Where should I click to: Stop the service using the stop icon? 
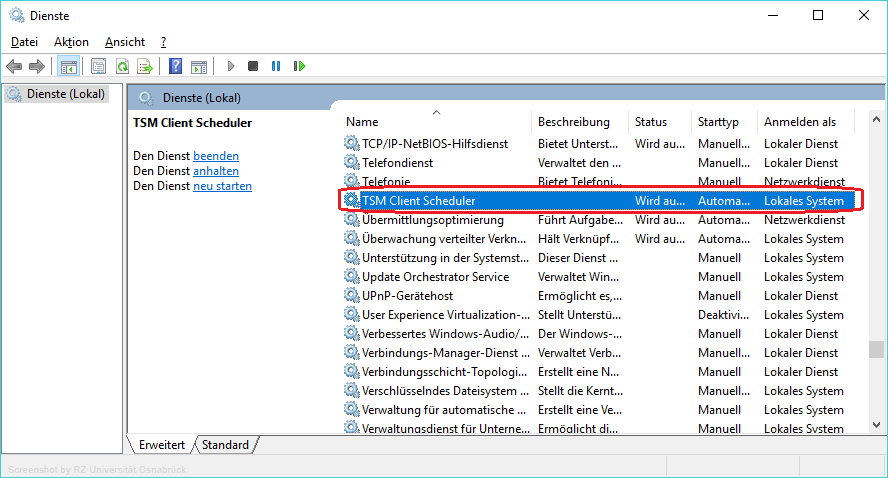[x=253, y=66]
